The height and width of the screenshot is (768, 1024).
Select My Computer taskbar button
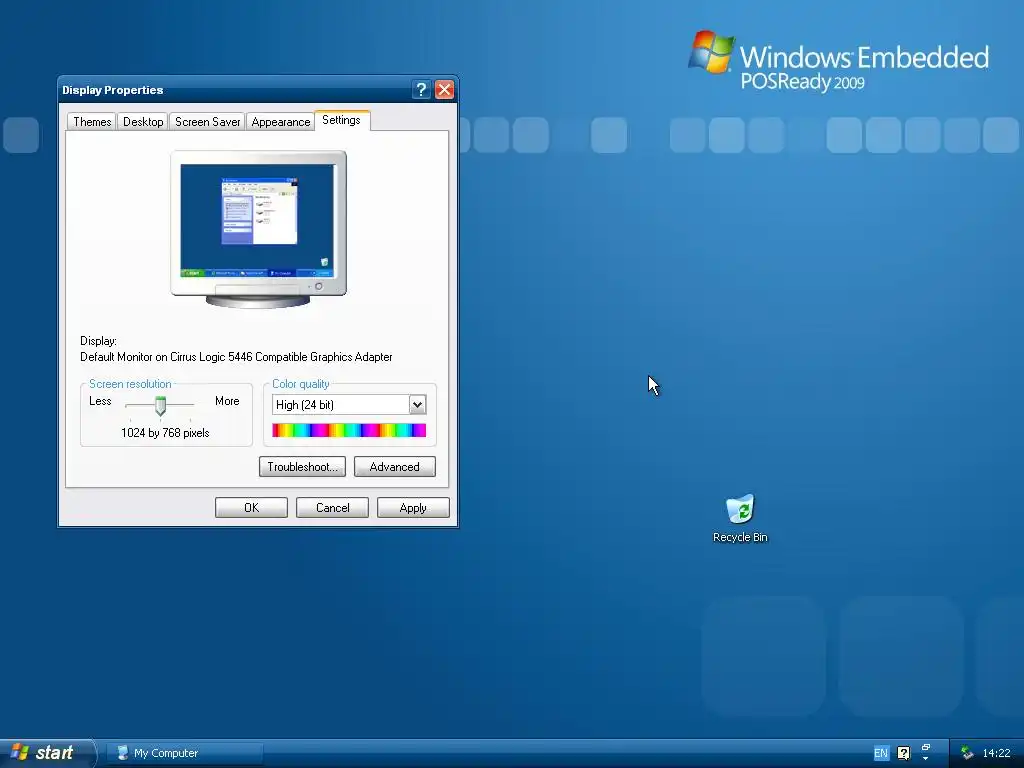(185, 753)
